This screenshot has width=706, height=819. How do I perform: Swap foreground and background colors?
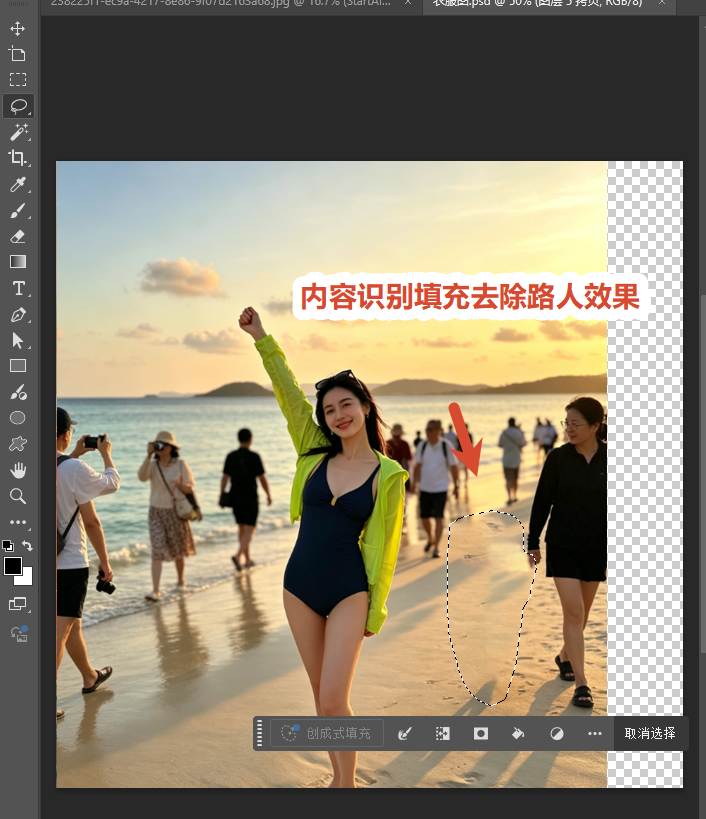coord(28,546)
